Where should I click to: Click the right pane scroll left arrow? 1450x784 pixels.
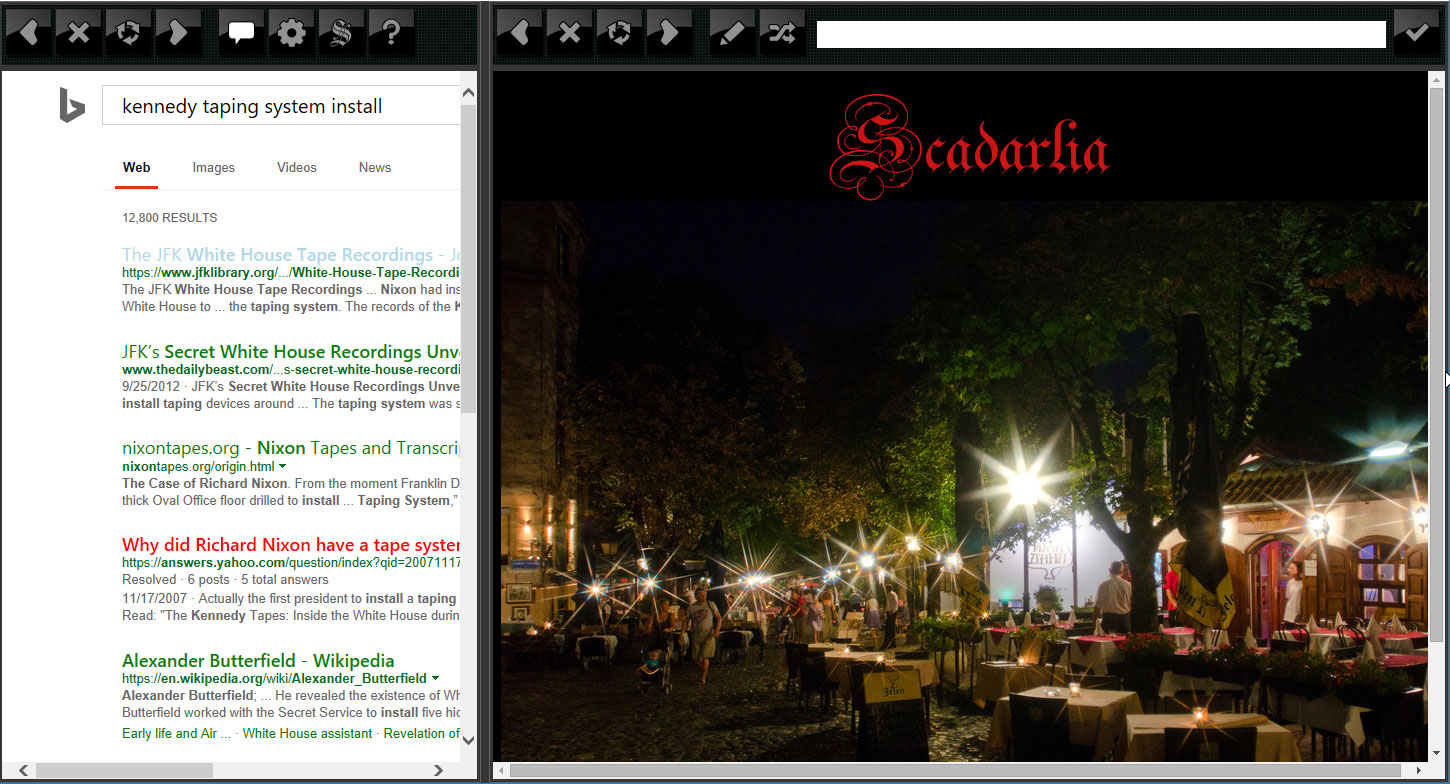503,770
